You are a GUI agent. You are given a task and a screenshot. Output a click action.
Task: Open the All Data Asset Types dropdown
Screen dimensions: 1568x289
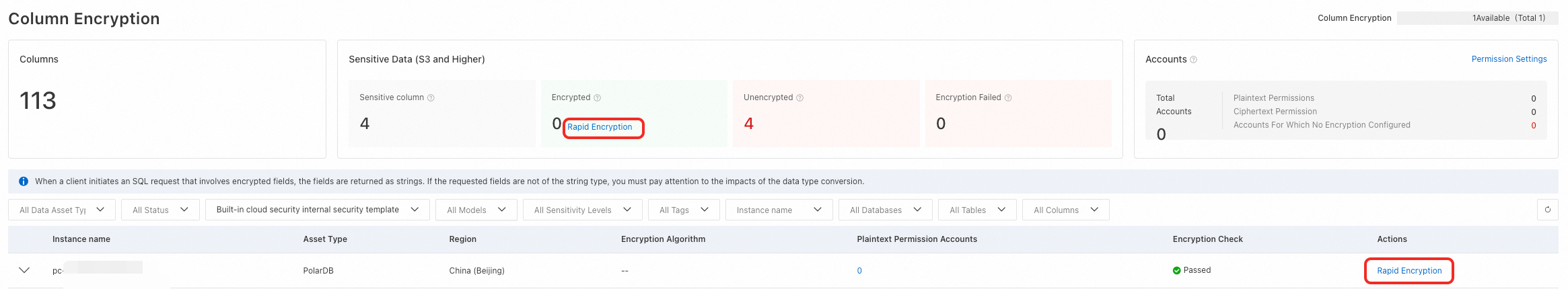pyautogui.click(x=62, y=210)
